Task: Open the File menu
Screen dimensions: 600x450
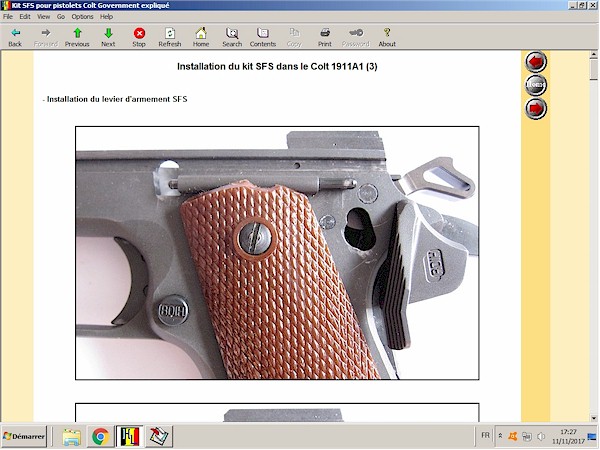Action: click(x=8, y=16)
